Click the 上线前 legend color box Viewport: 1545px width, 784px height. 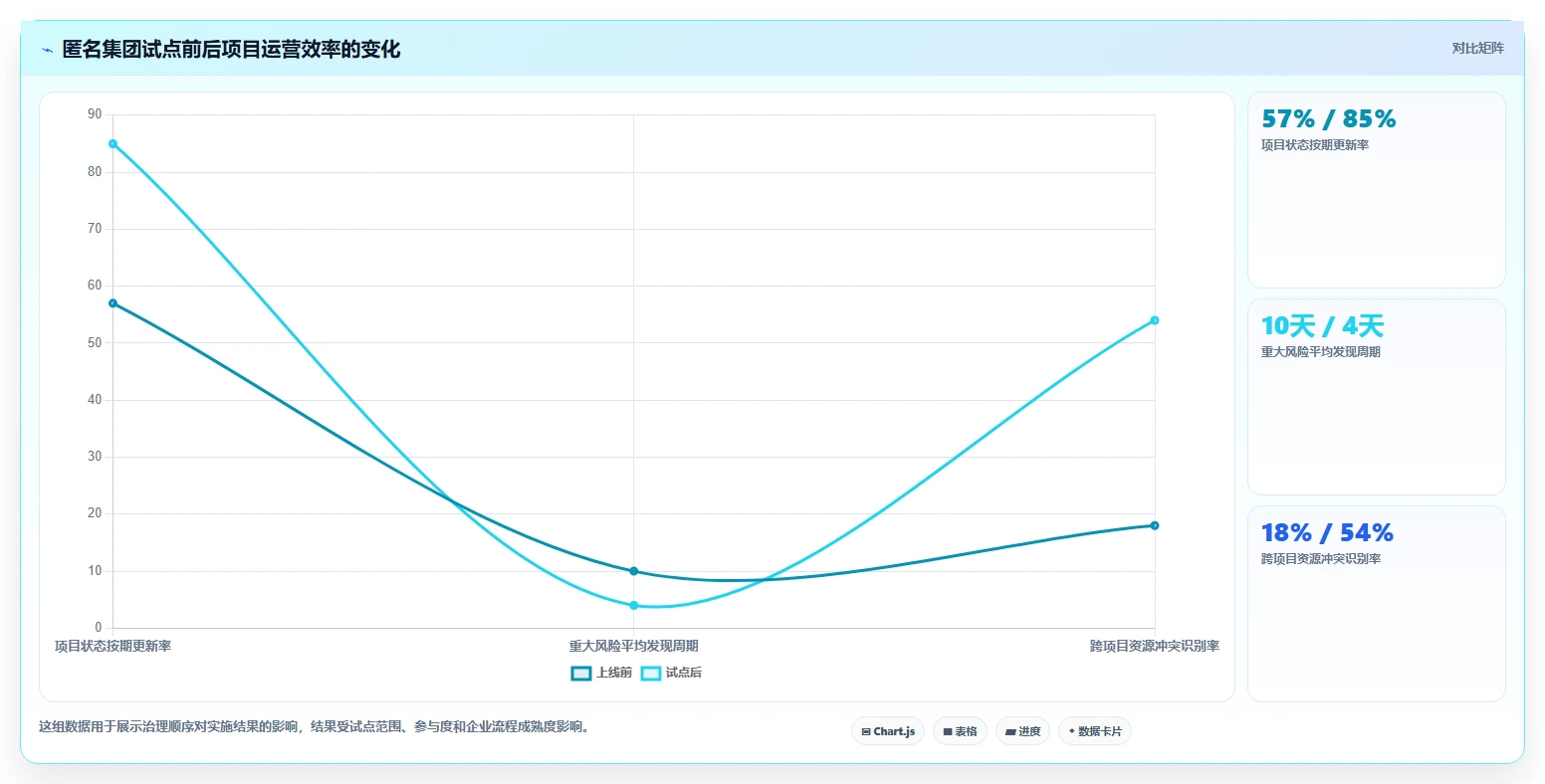tap(581, 674)
